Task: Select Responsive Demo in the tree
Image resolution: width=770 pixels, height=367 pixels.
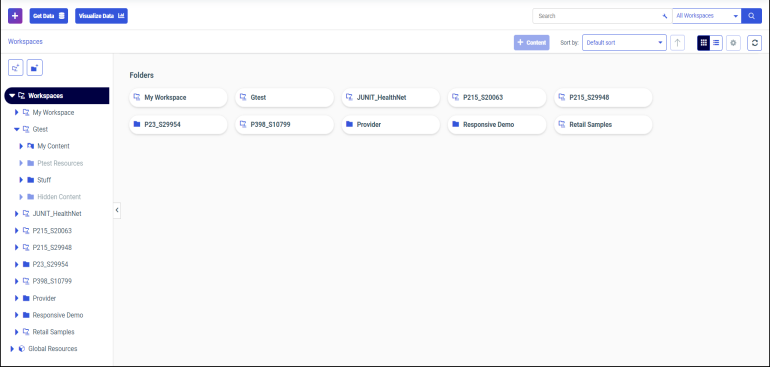Action: [58, 315]
